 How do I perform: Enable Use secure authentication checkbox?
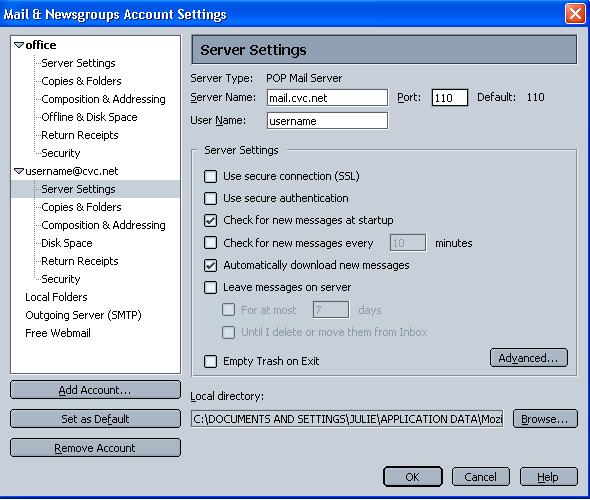click(210, 198)
